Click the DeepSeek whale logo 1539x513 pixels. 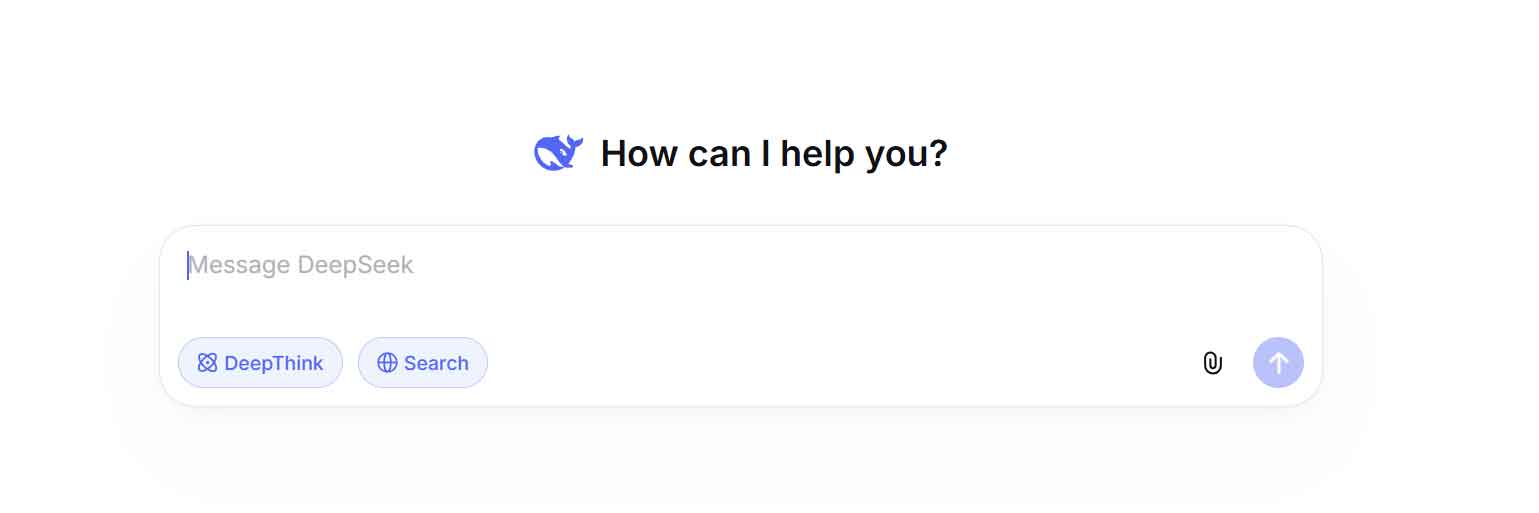(558, 153)
